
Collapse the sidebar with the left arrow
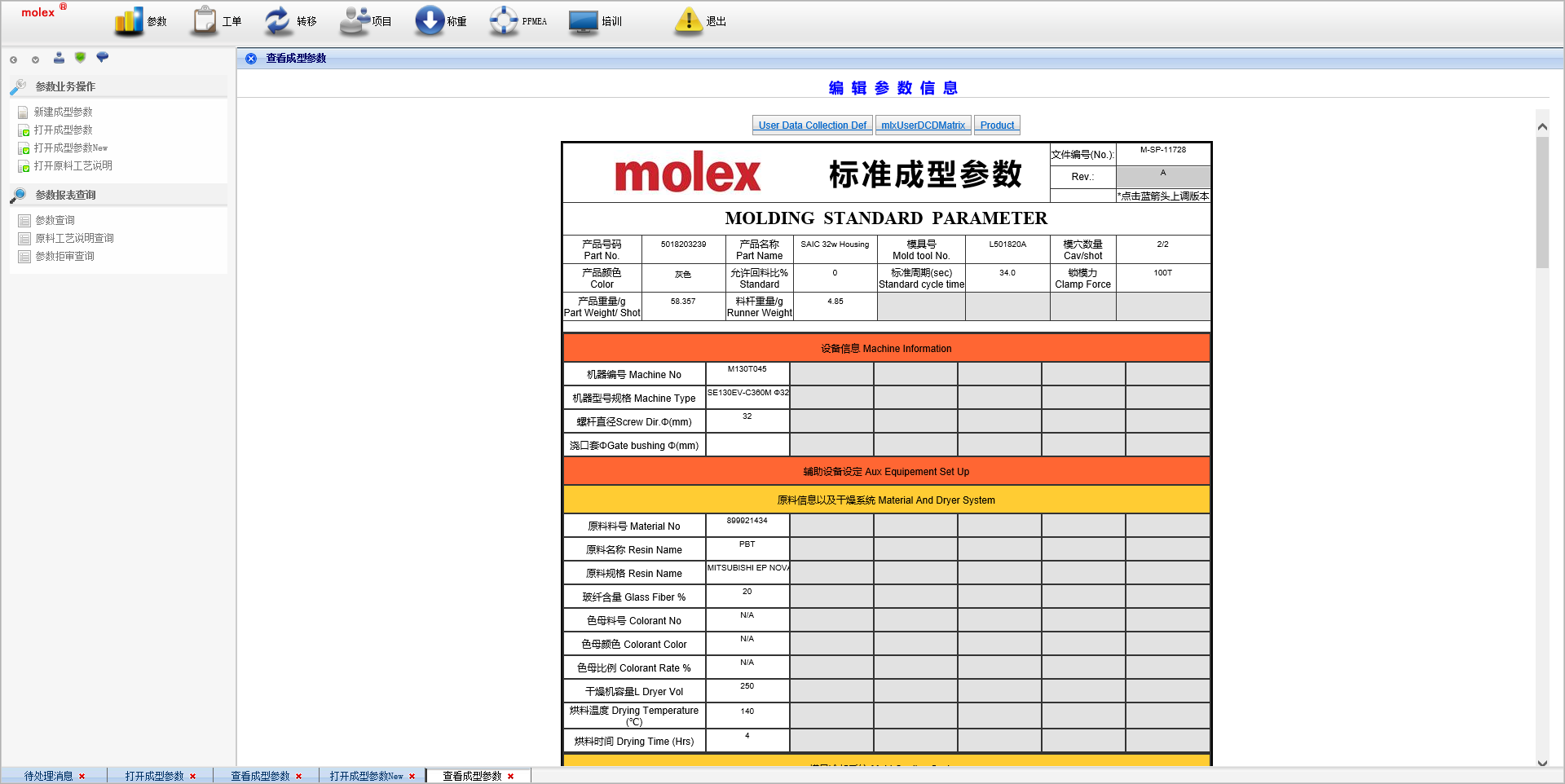(14, 59)
